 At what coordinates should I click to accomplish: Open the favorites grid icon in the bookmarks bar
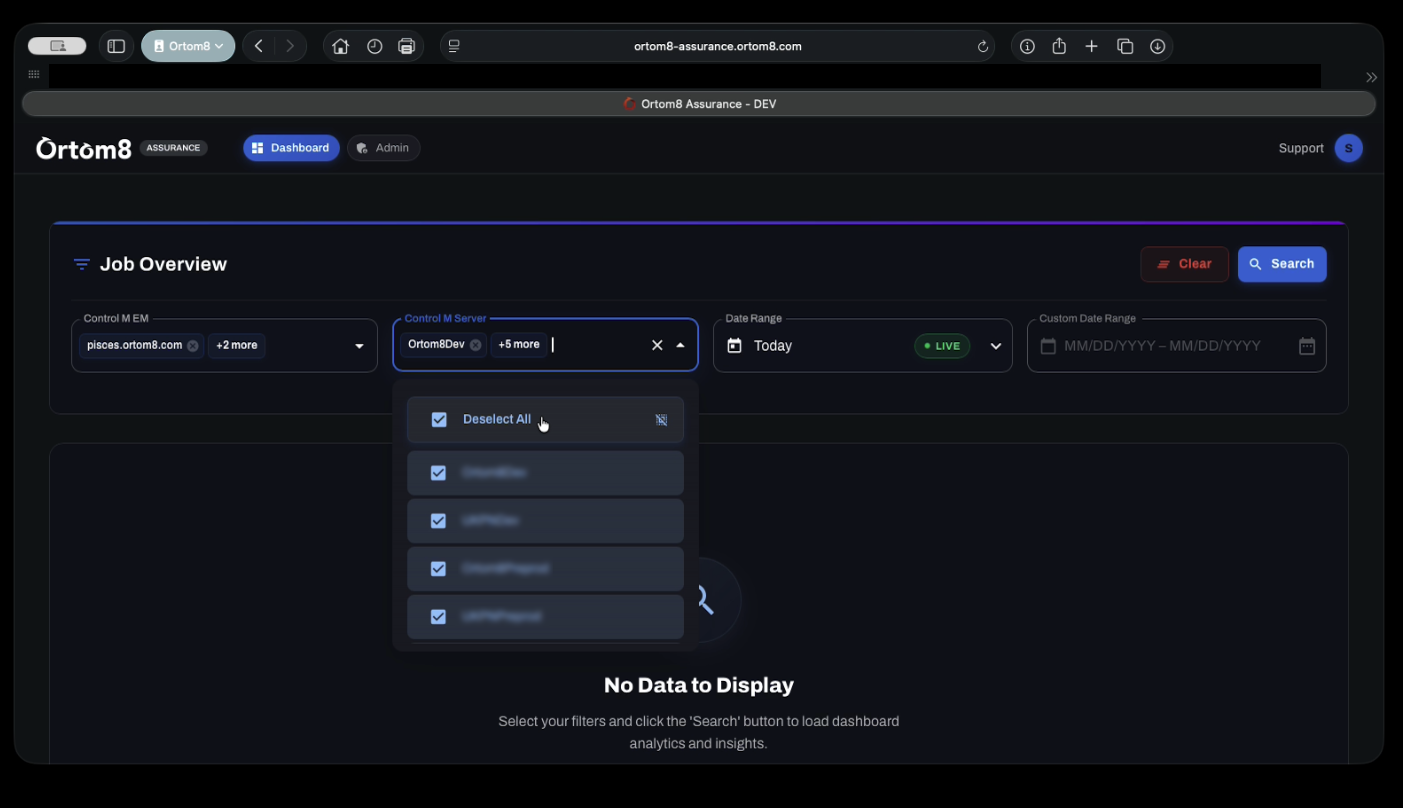tap(34, 75)
